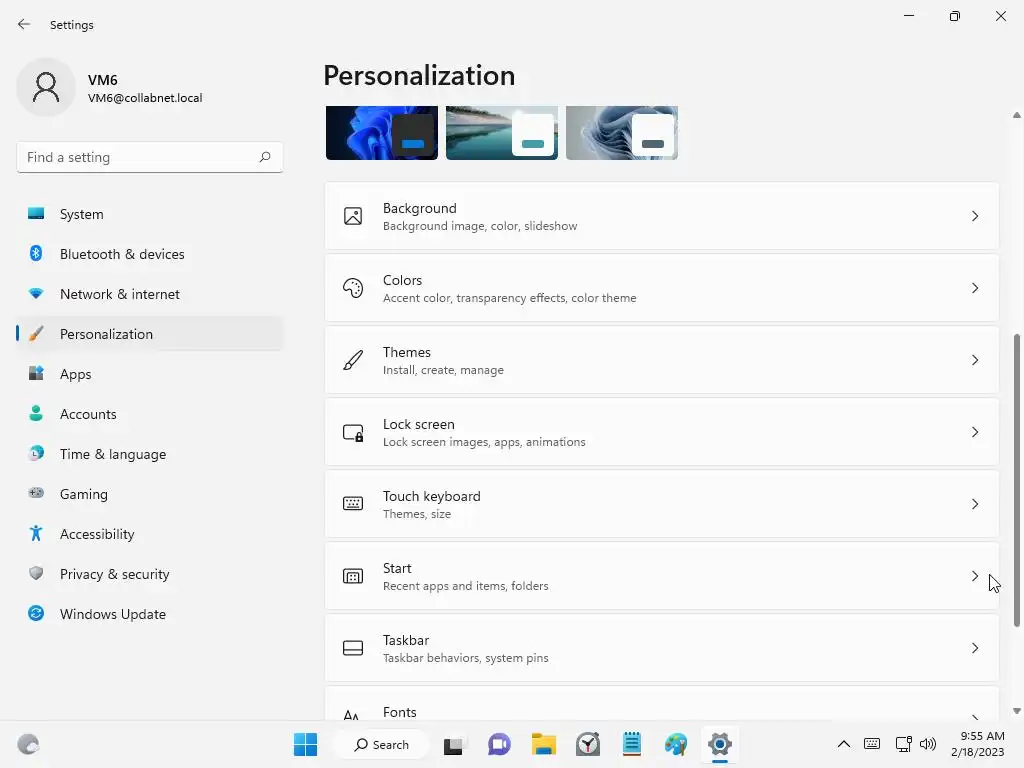Screen dimensions: 1024x768
Task: Click the search magnifier in Find a setting
Action: tap(264, 157)
